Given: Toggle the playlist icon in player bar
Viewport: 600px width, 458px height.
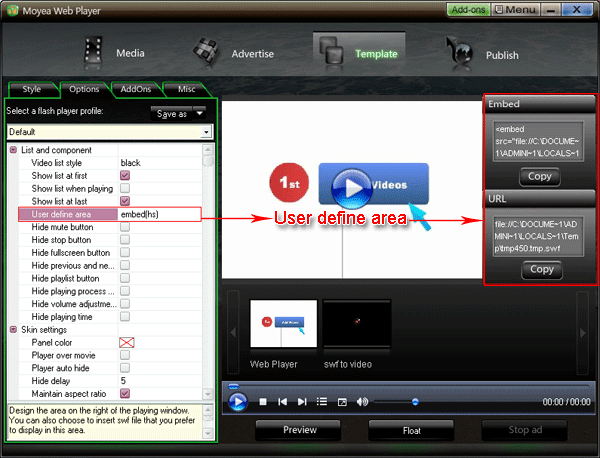Looking at the screenshot, I should (322, 401).
